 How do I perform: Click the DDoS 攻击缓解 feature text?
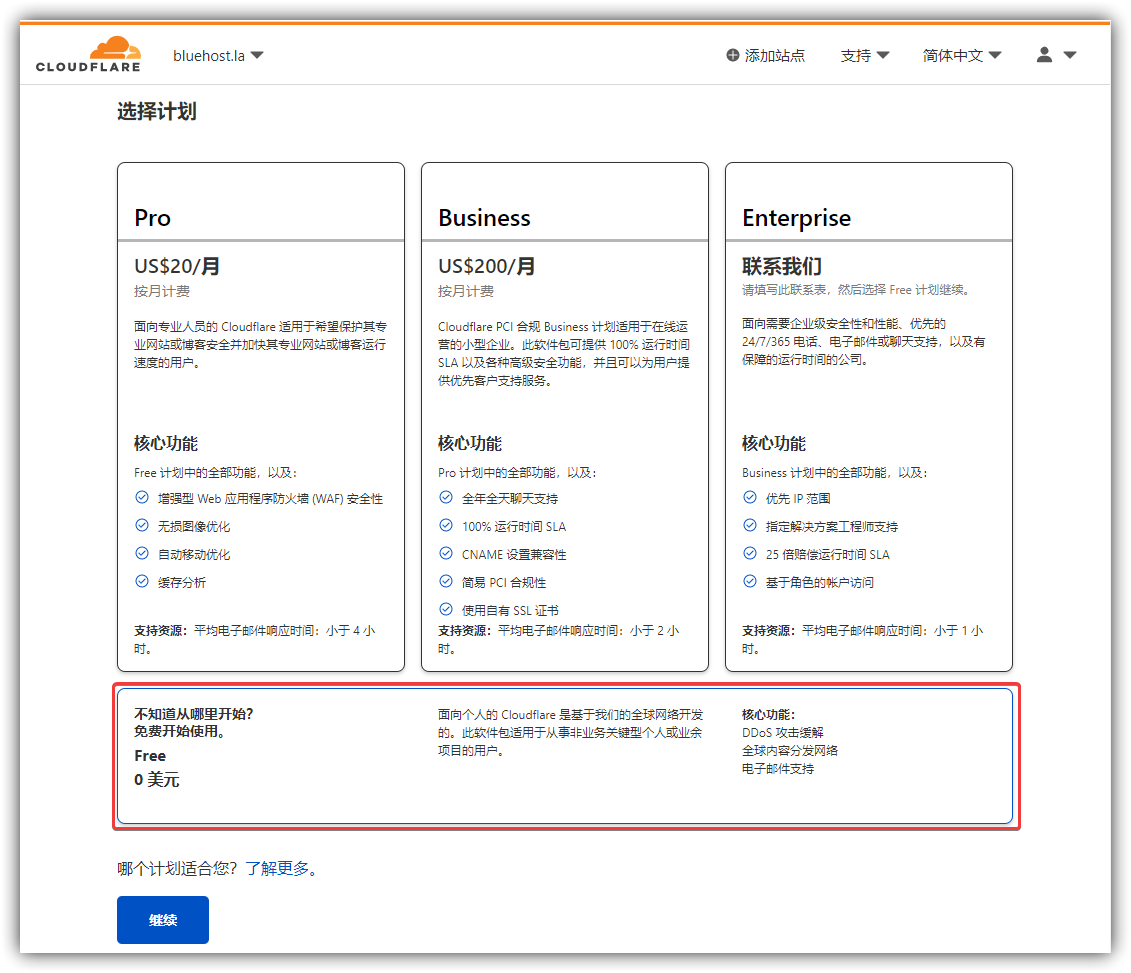tap(783, 733)
